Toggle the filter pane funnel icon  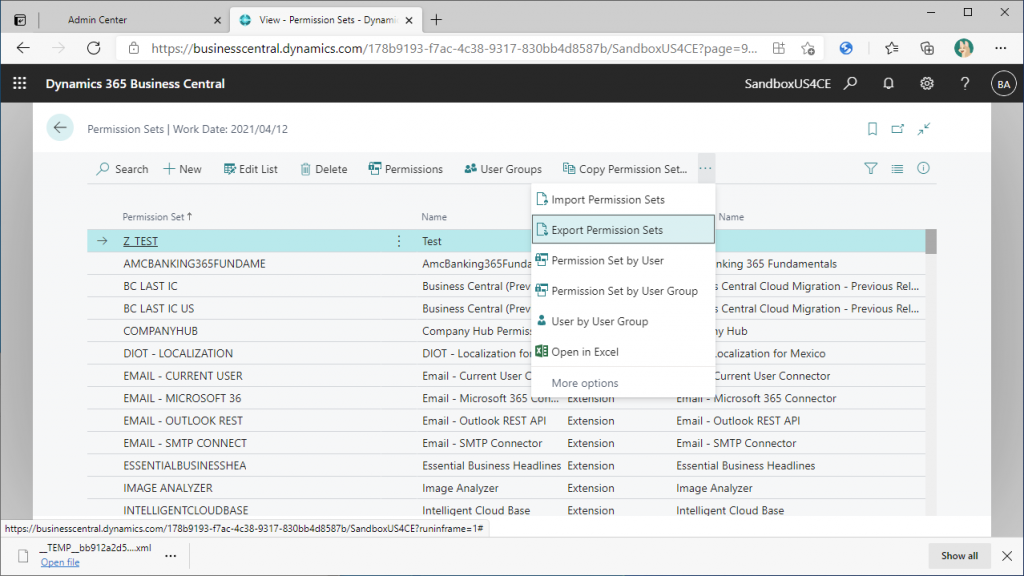[x=871, y=168]
